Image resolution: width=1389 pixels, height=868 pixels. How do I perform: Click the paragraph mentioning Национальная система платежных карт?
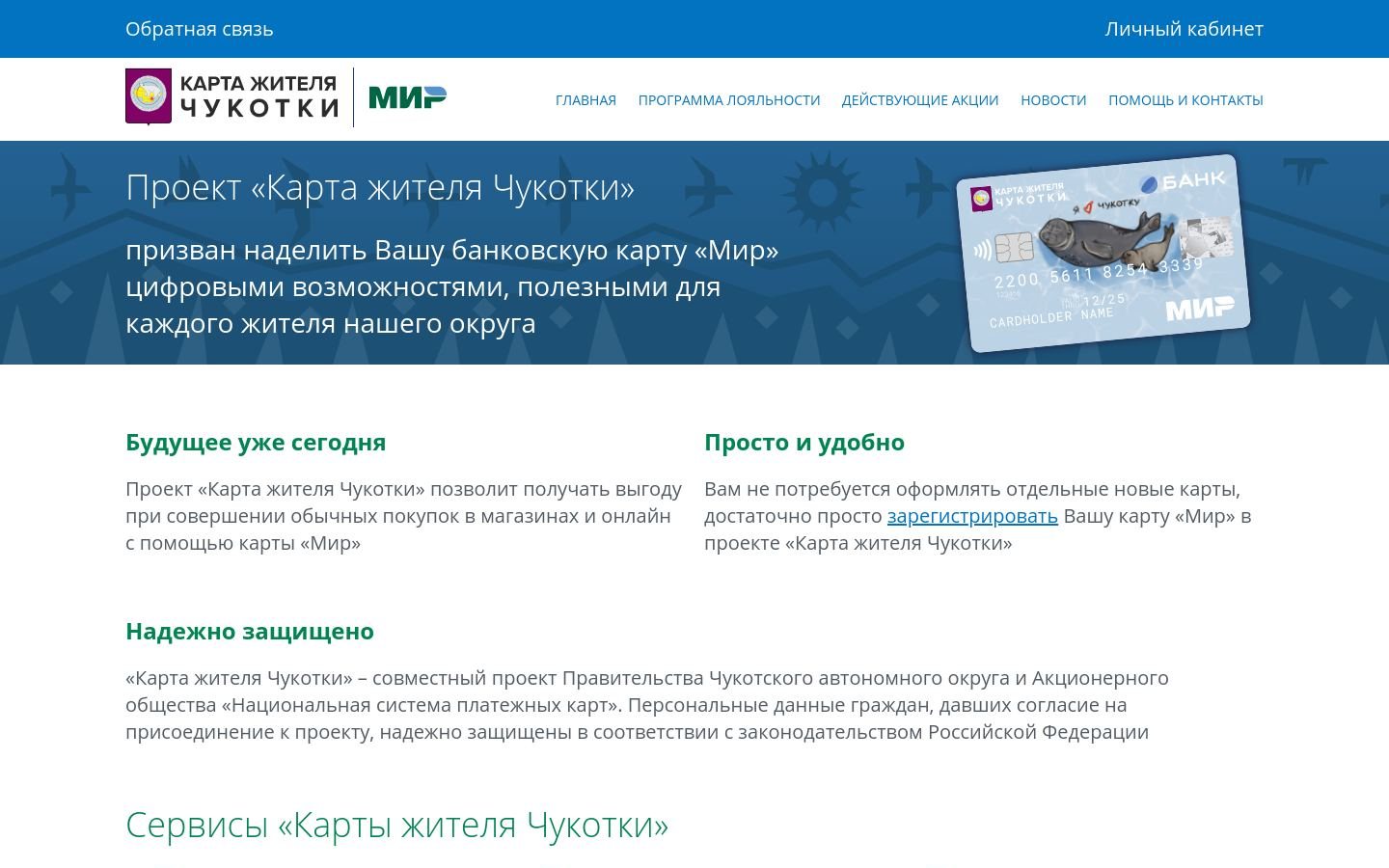pos(647,705)
